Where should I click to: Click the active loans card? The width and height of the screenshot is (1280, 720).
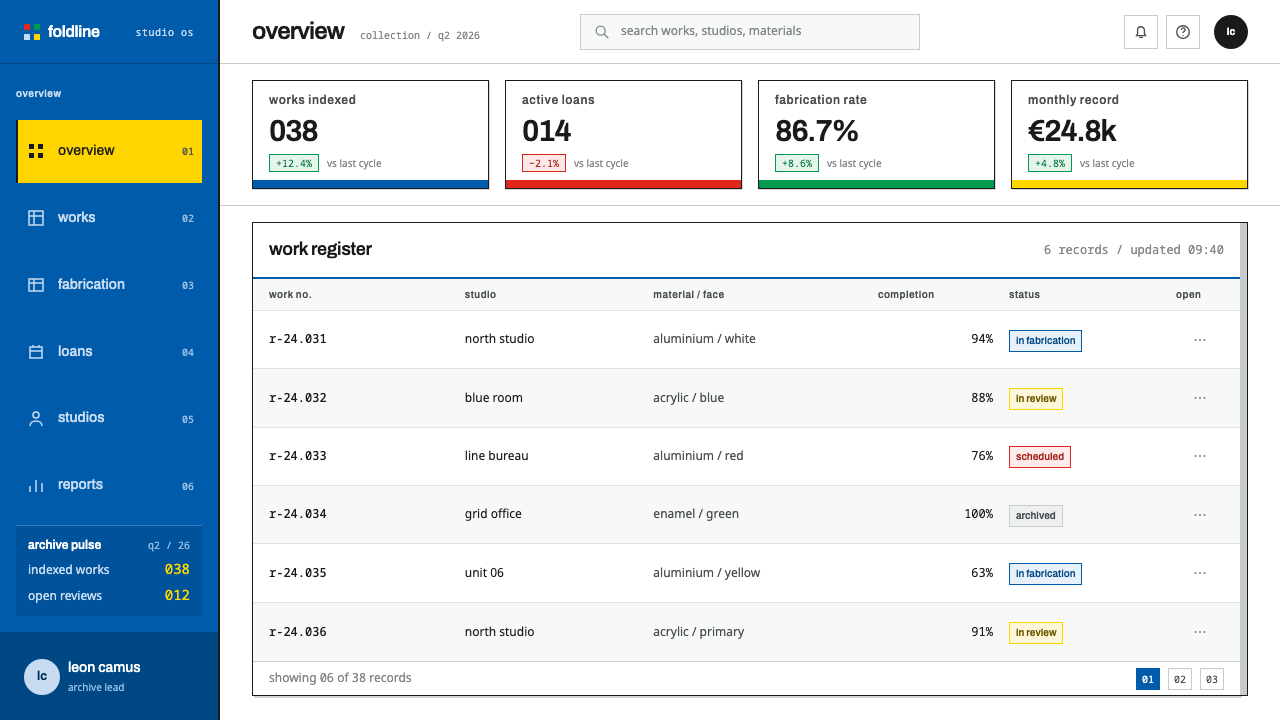pos(623,134)
